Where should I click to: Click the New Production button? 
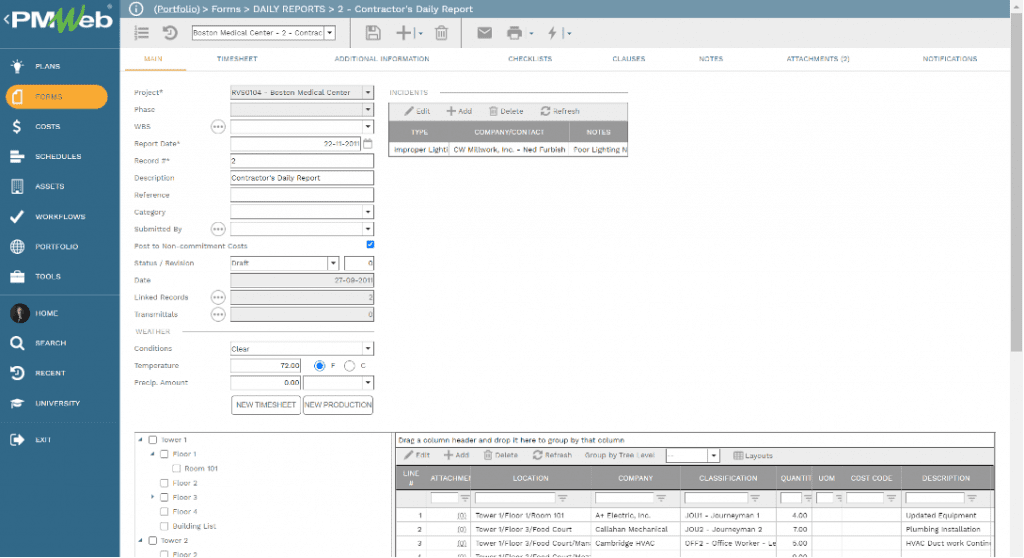(338, 405)
